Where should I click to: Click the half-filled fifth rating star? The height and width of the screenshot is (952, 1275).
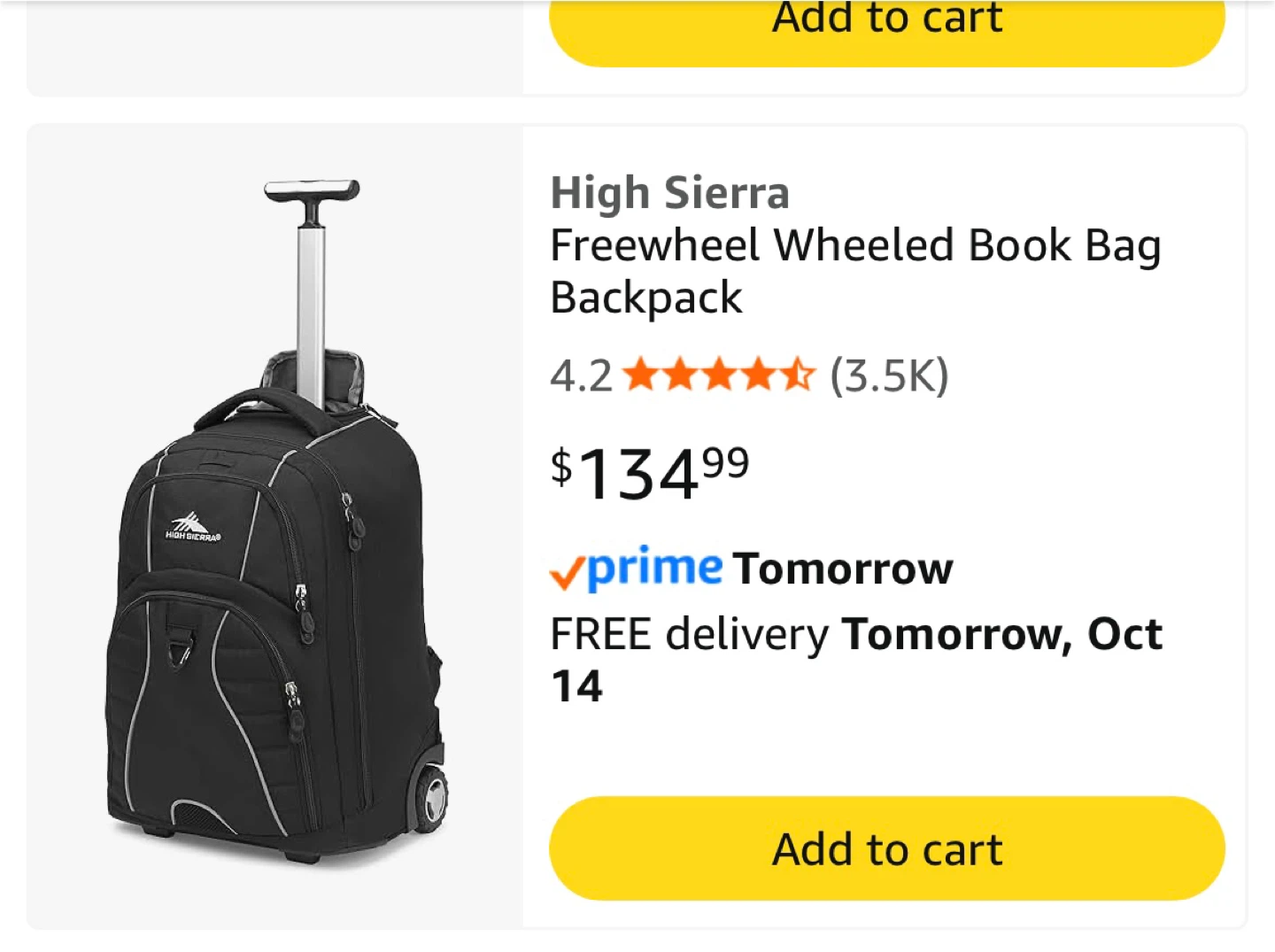[x=796, y=375]
